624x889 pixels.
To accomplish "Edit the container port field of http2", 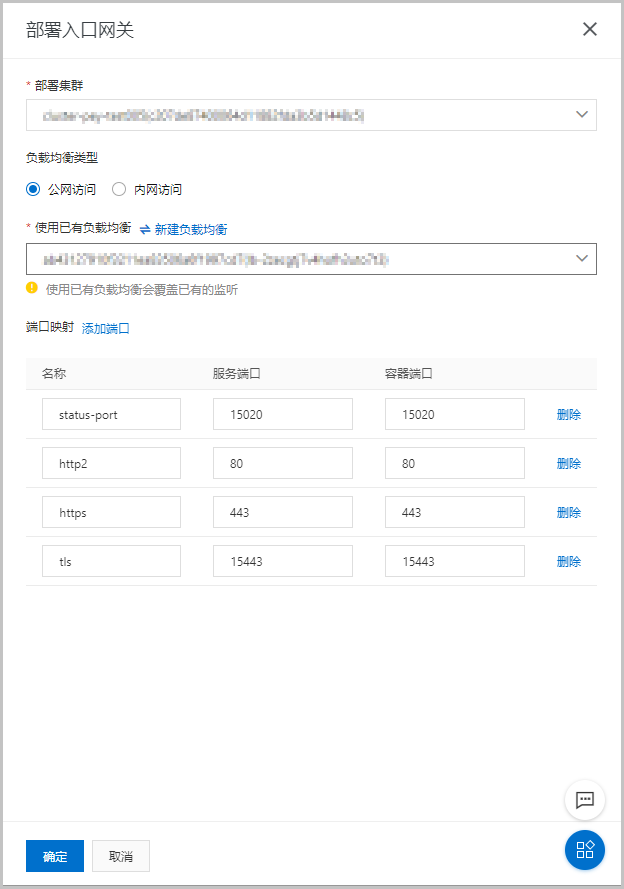I will click(455, 463).
